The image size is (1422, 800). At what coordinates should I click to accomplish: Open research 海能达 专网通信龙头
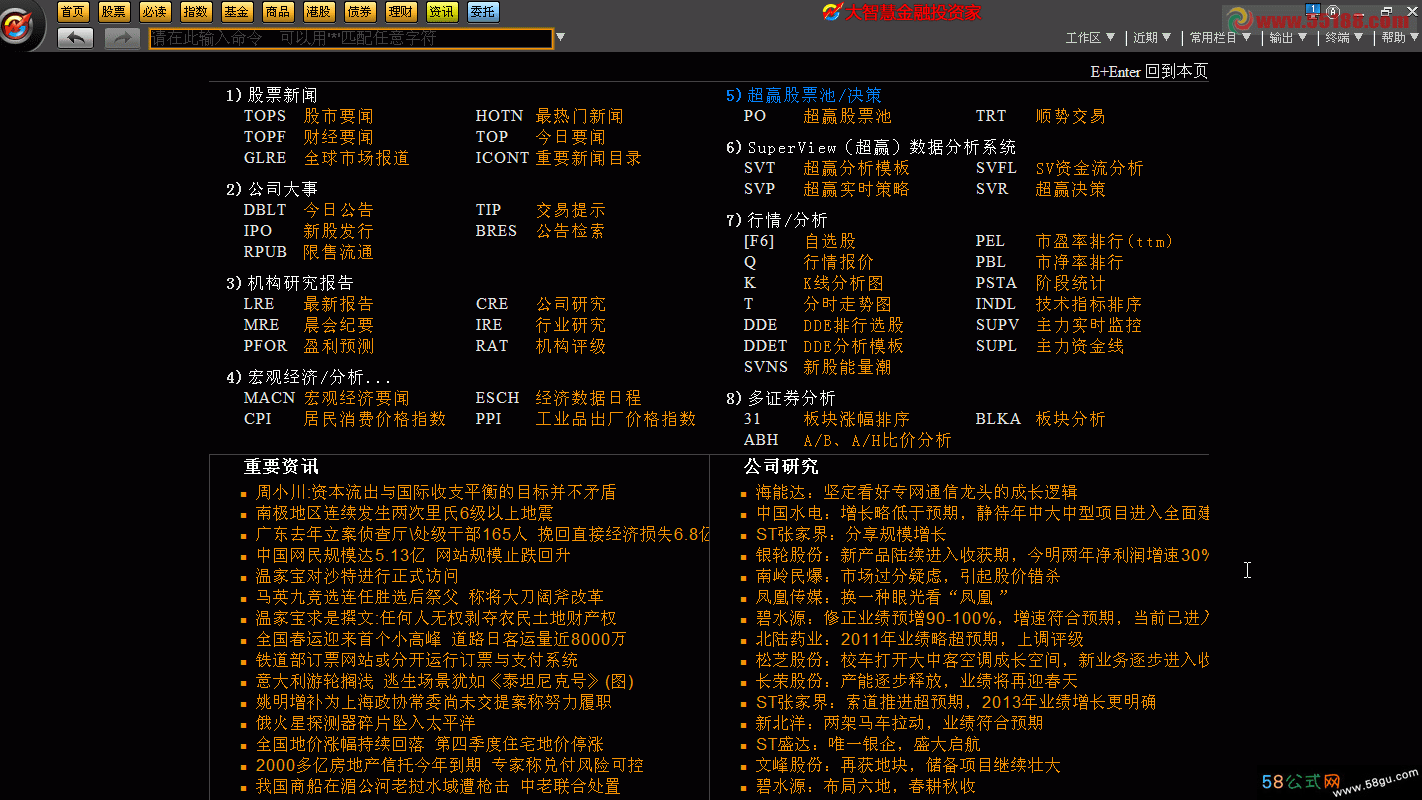coord(917,492)
